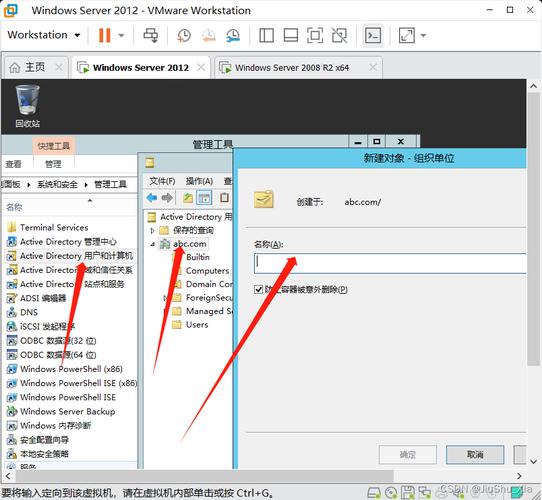This screenshot has height=500, width=542.
Task: Click the VM vertical scrollbar down arrow
Action: pyautogui.click(x=533, y=462)
